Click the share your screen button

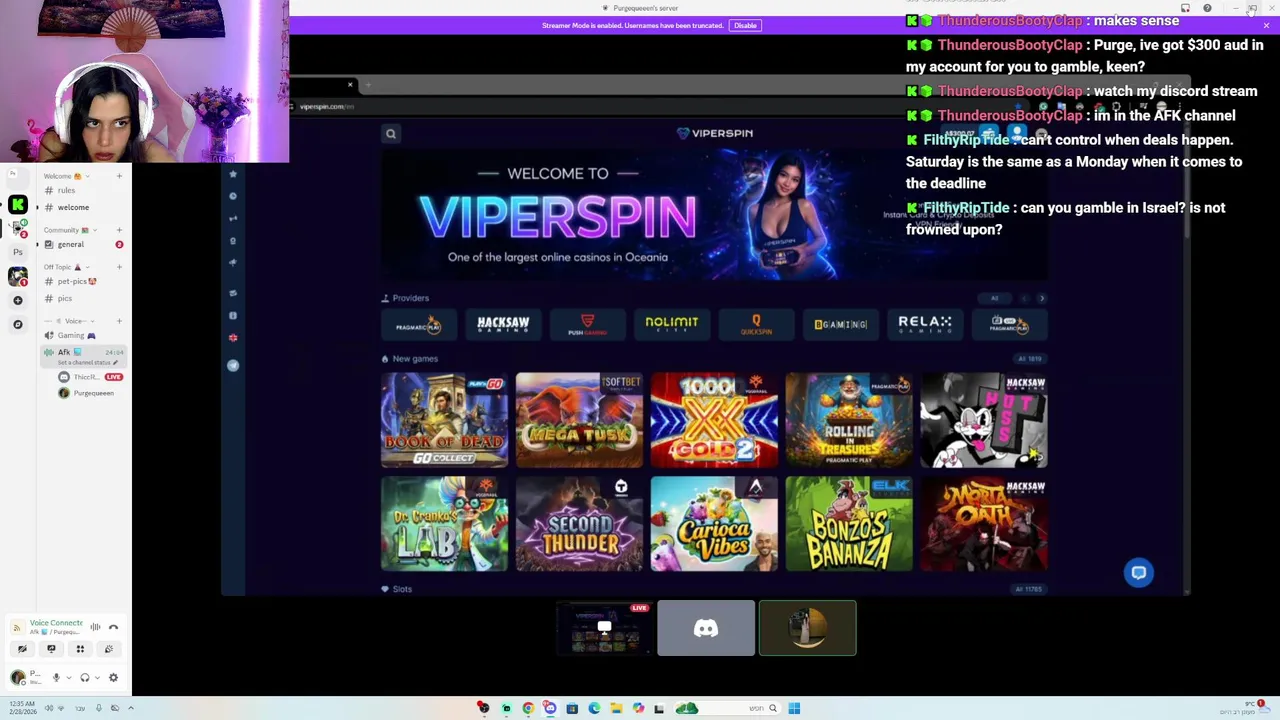[51, 649]
